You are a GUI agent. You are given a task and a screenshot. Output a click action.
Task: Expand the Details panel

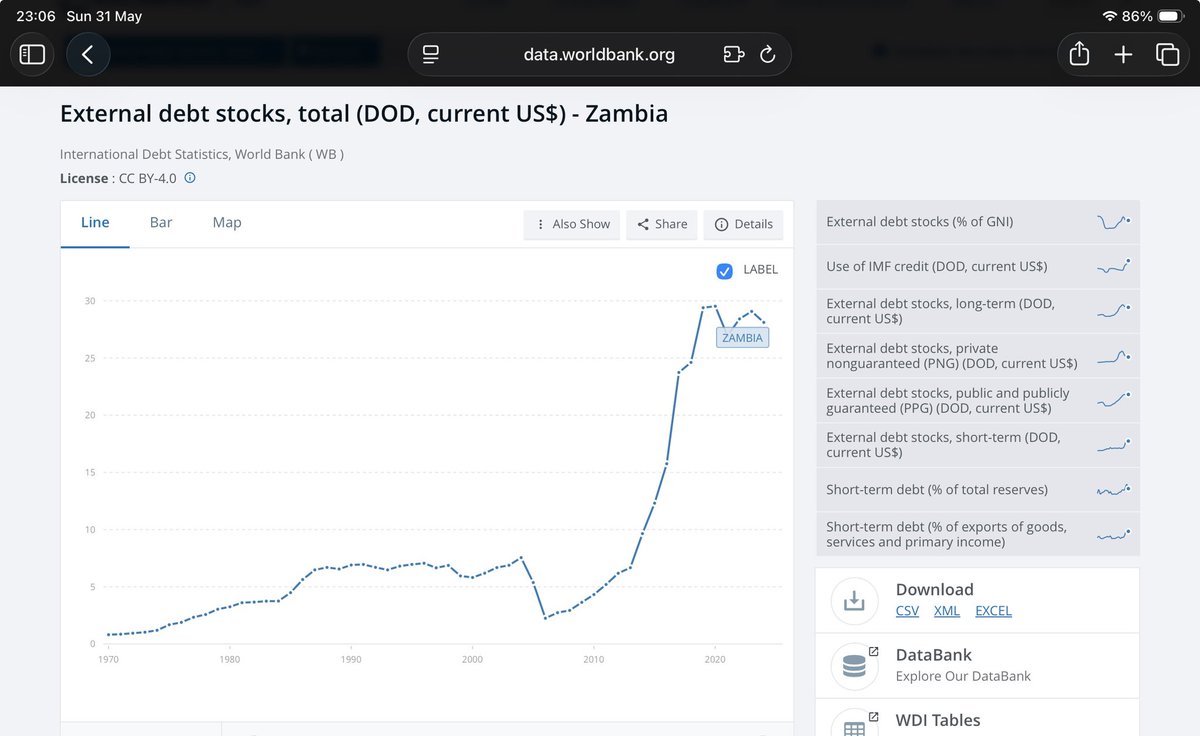743,224
